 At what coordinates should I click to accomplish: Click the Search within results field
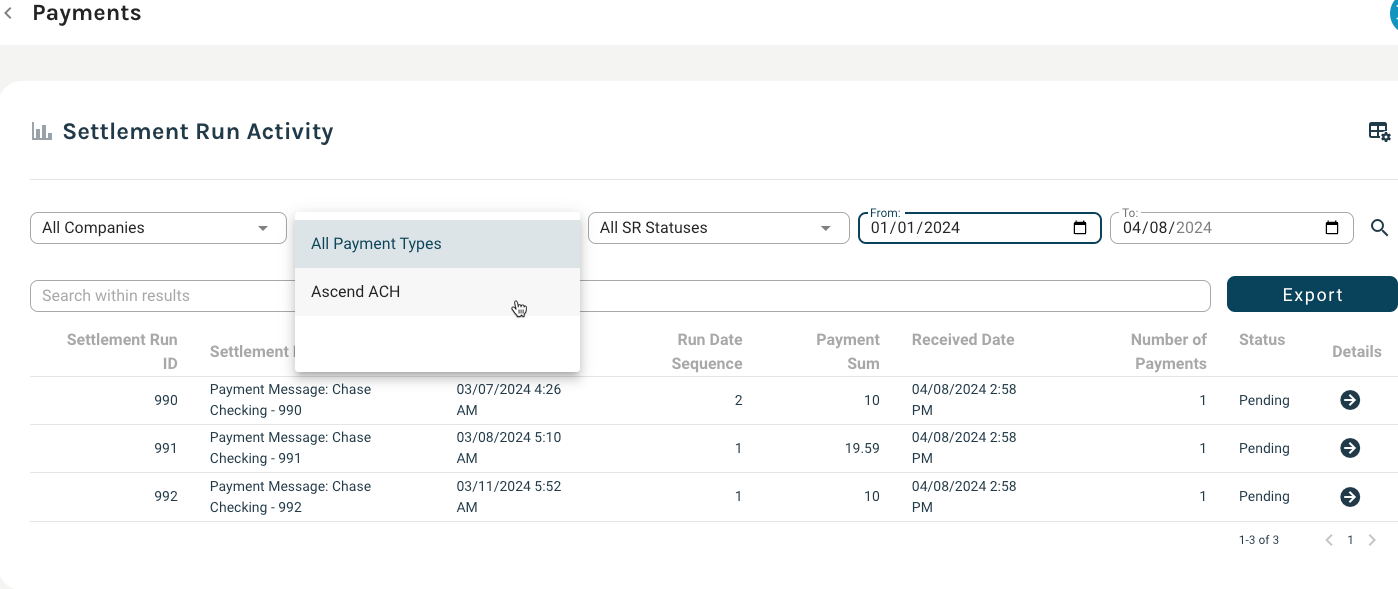160,296
